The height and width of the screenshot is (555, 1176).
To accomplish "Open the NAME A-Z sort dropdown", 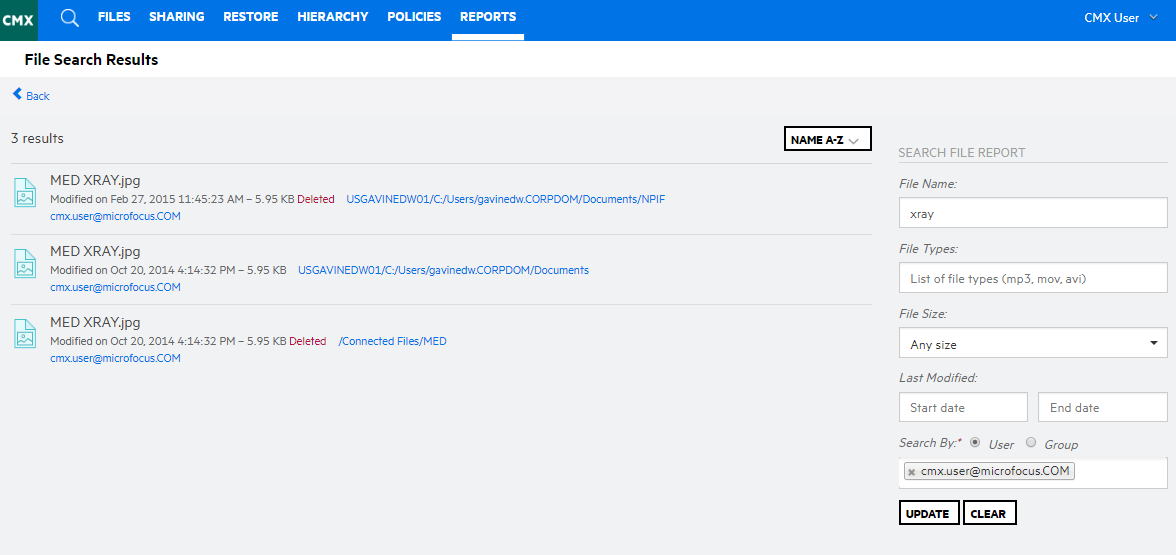I will (828, 139).
